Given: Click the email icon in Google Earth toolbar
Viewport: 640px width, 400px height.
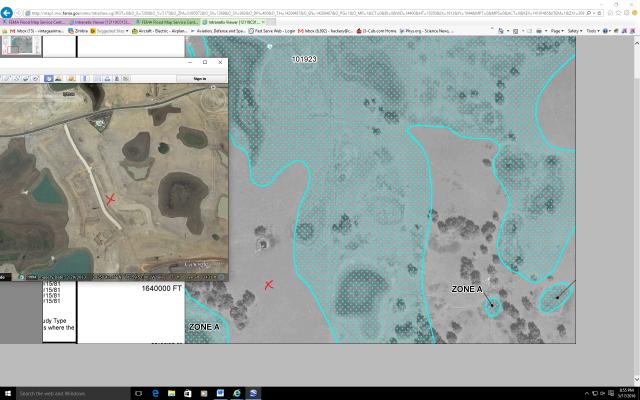Looking at the screenshot, I should (97, 78).
